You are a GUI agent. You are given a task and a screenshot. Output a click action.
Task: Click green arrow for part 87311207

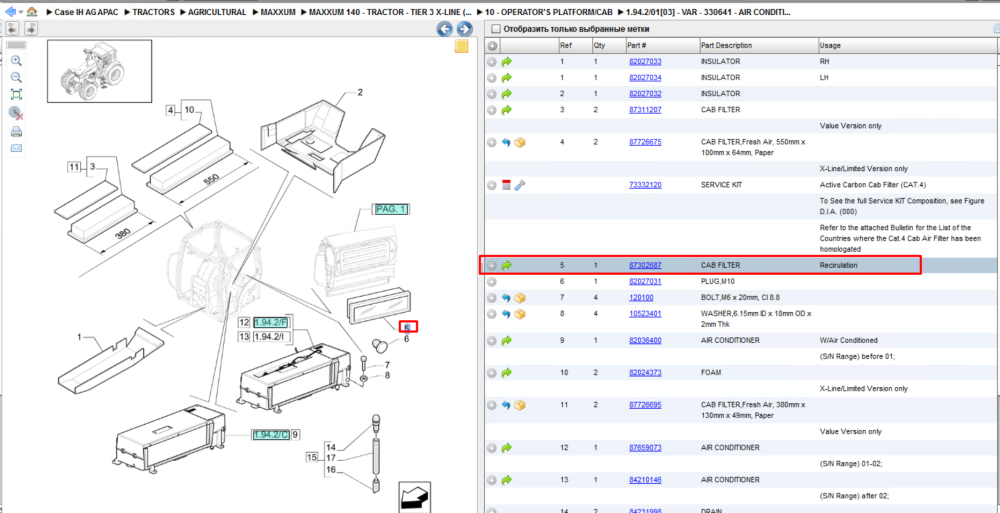tap(507, 110)
